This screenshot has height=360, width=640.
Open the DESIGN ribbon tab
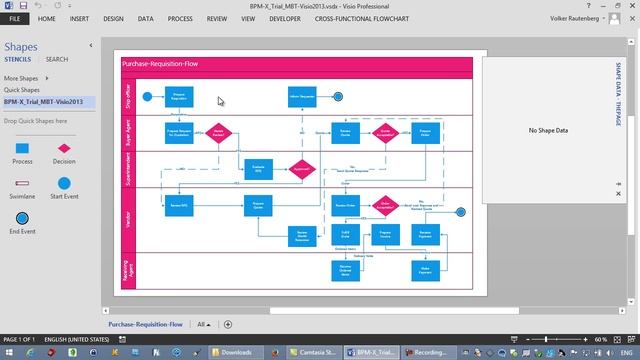(x=113, y=19)
